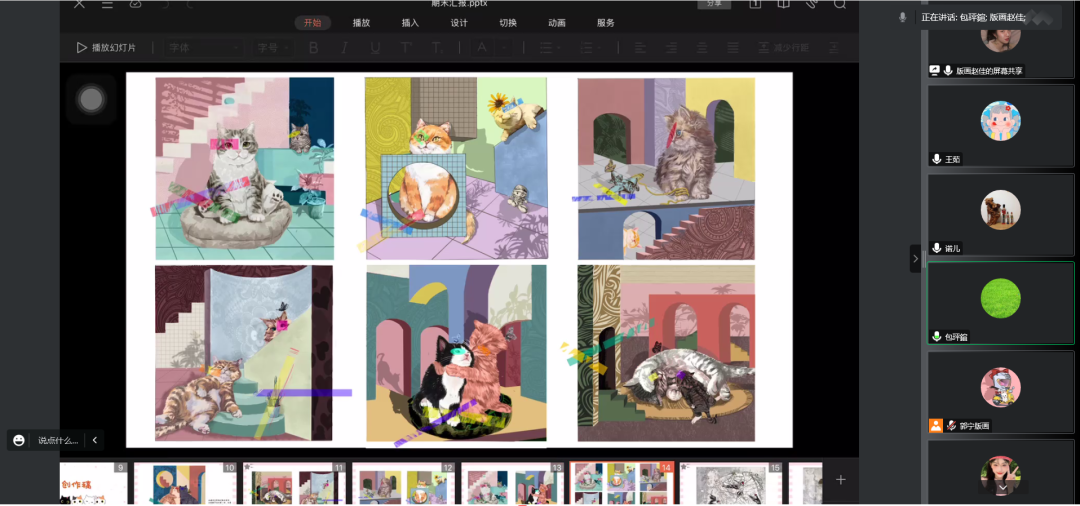Click 王茹's microphone icon
1080x506 pixels.
tap(936, 159)
